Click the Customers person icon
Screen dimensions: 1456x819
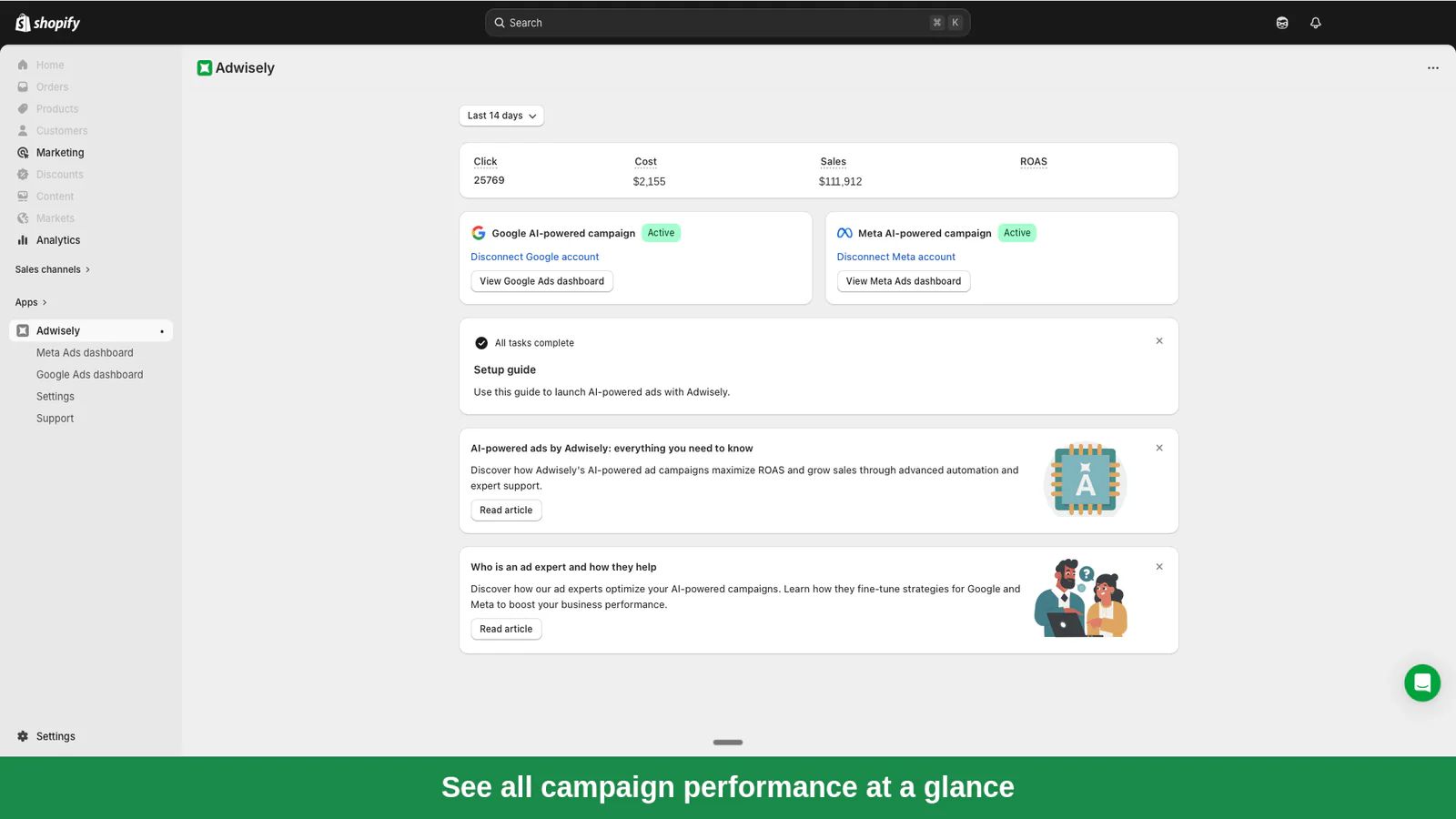[23, 130]
